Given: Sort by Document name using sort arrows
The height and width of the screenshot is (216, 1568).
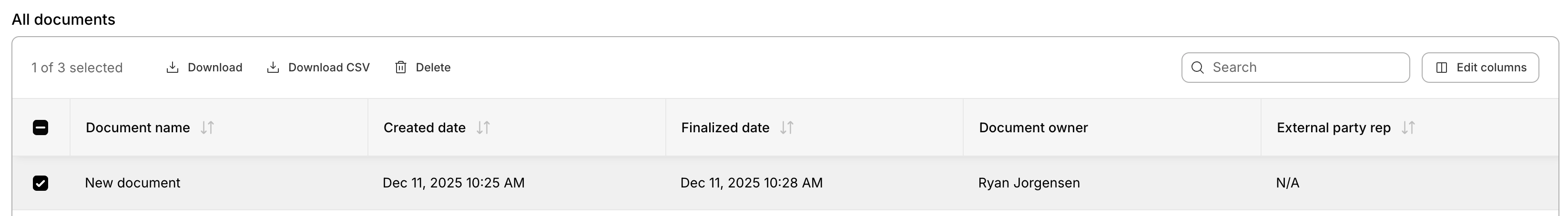Looking at the screenshot, I should coord(208,128).
